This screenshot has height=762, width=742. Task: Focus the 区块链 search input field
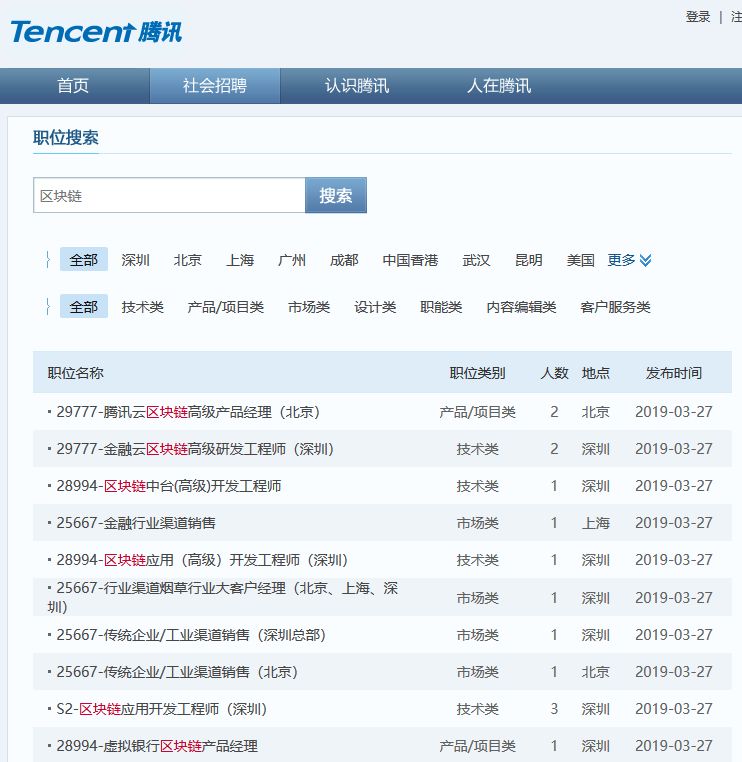[169, 195]
